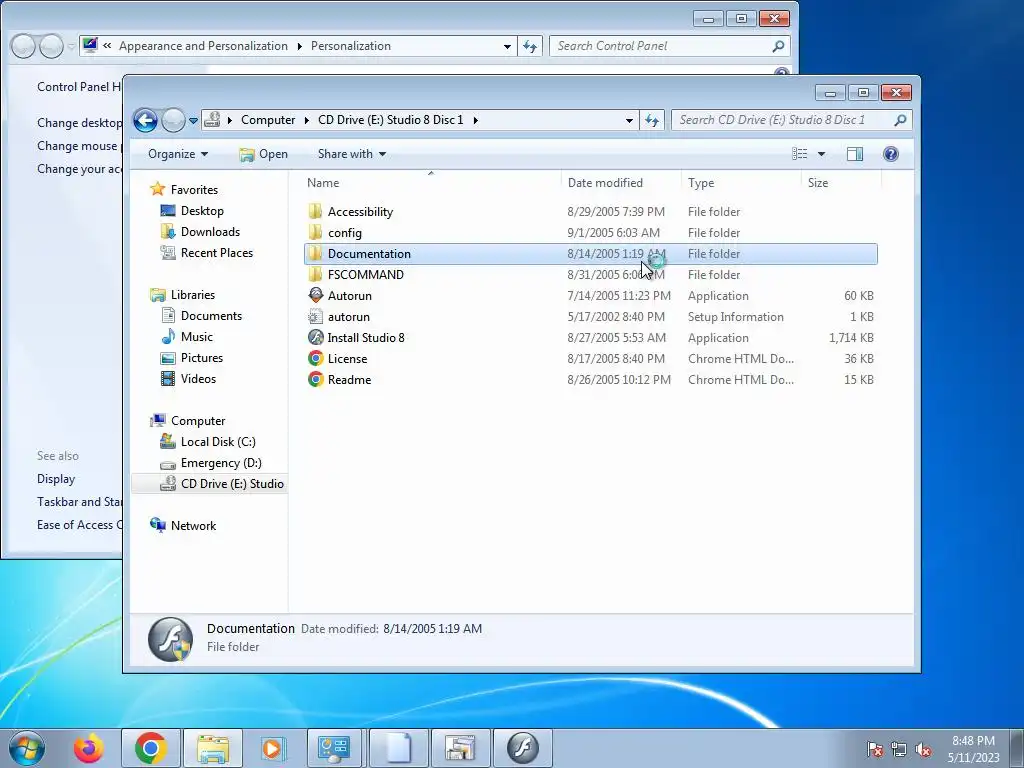This screenshot has width=1024, height=768.
Task: Sort by Size column header
Action: [x=841, y=183]
